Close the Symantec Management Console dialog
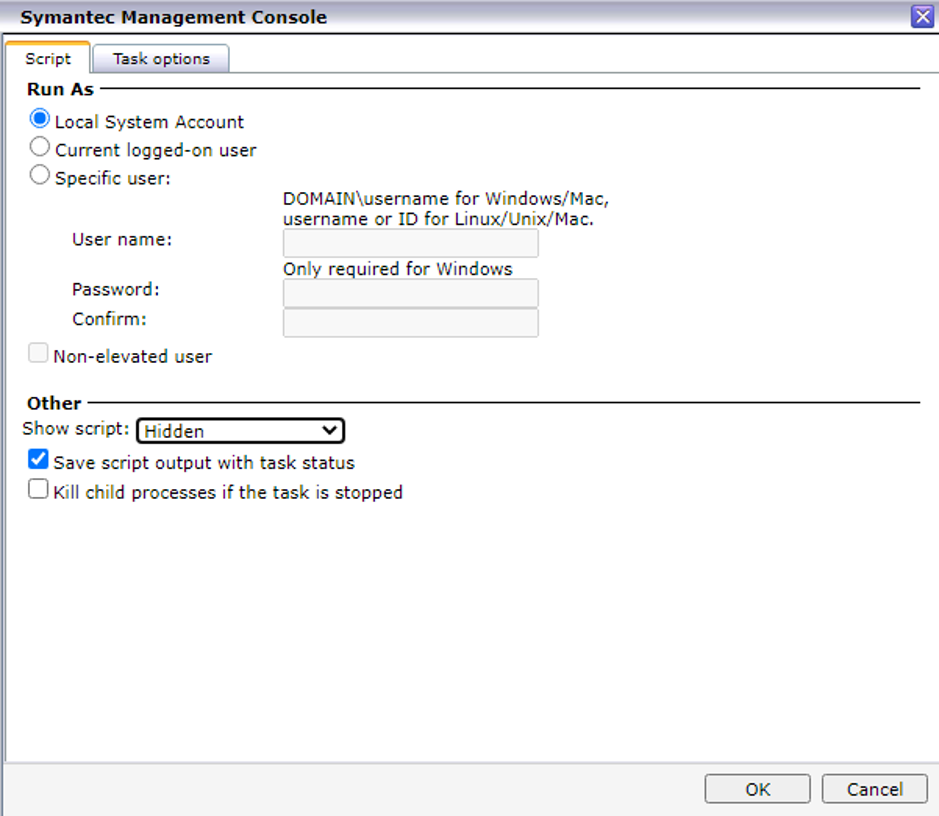 (x=922, y=16)
